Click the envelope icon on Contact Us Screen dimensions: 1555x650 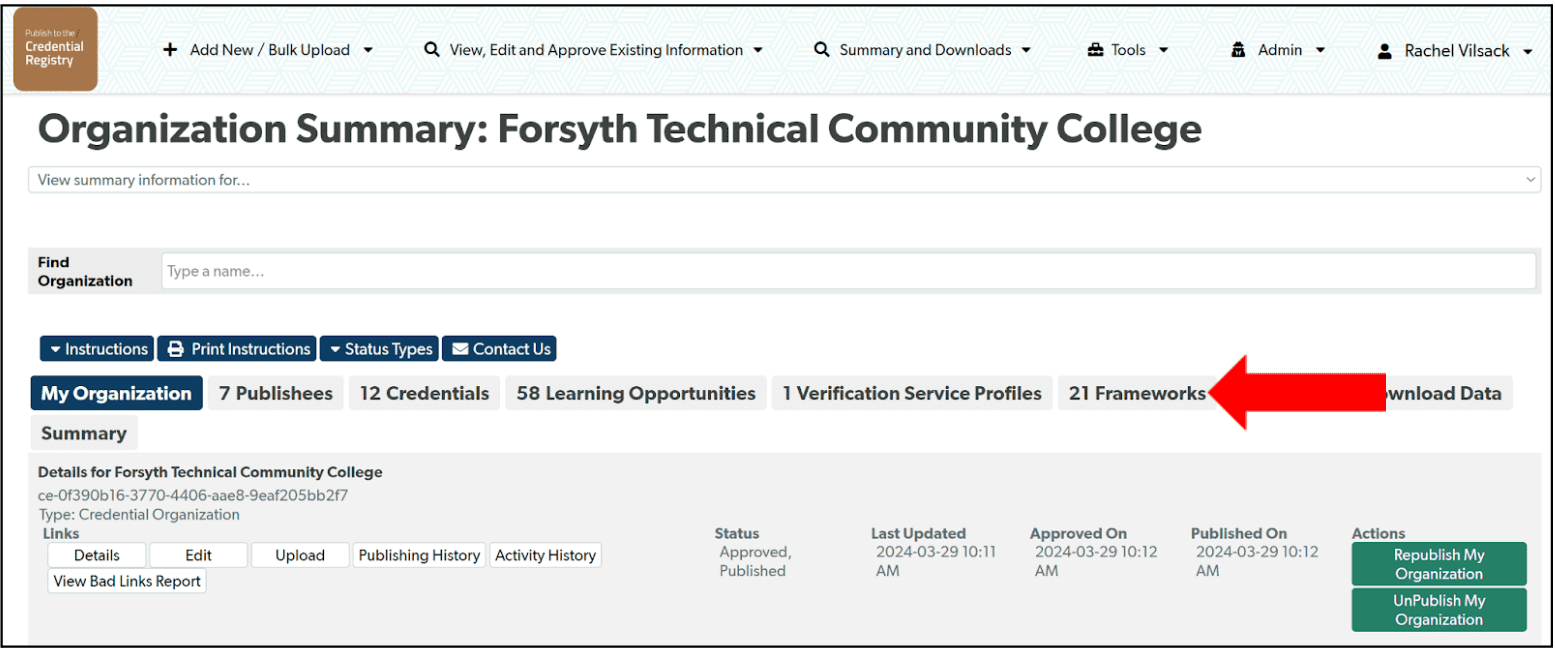click(x=462, y=348)
